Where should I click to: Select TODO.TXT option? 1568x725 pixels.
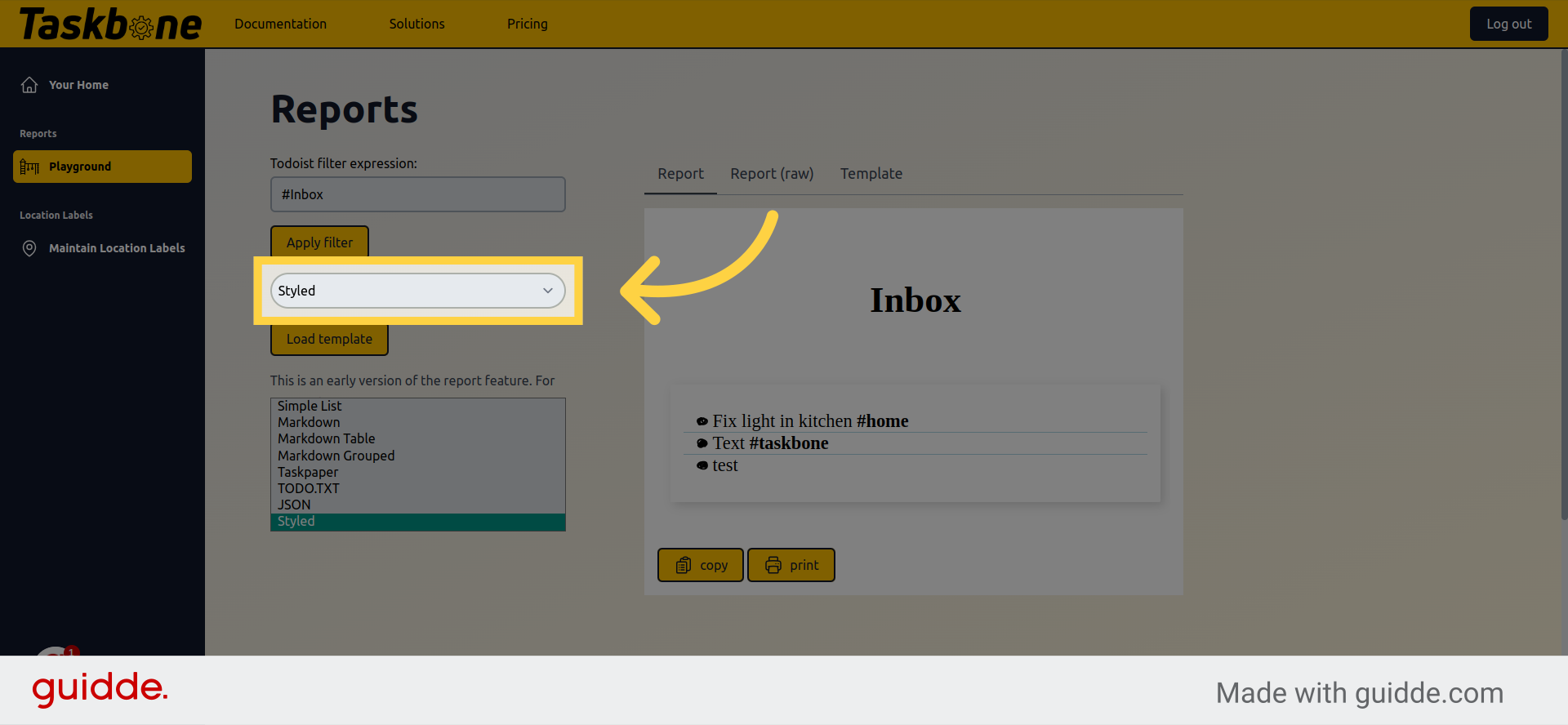(418, 488)
